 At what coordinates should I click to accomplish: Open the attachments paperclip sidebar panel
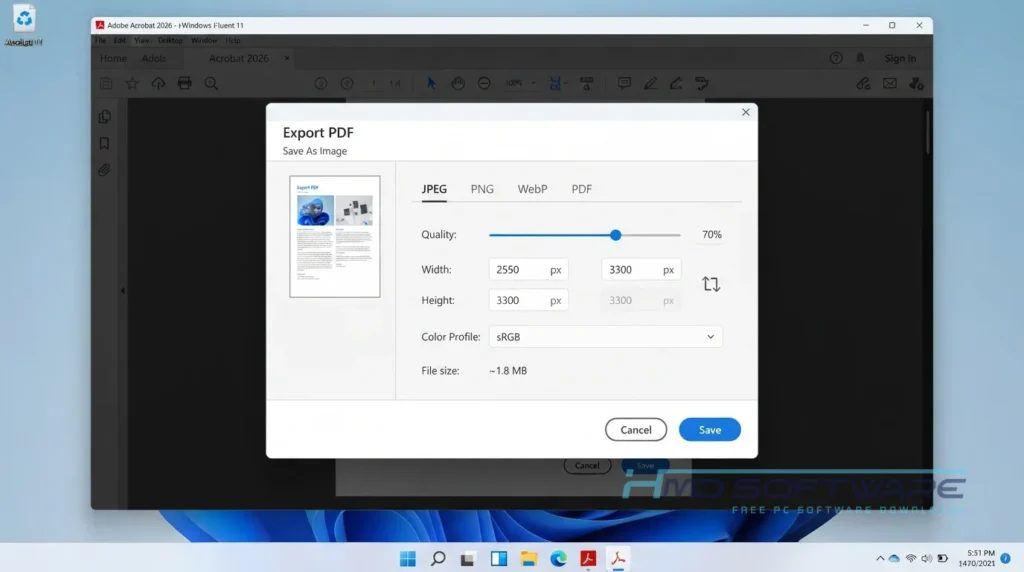tap(104, 170)
